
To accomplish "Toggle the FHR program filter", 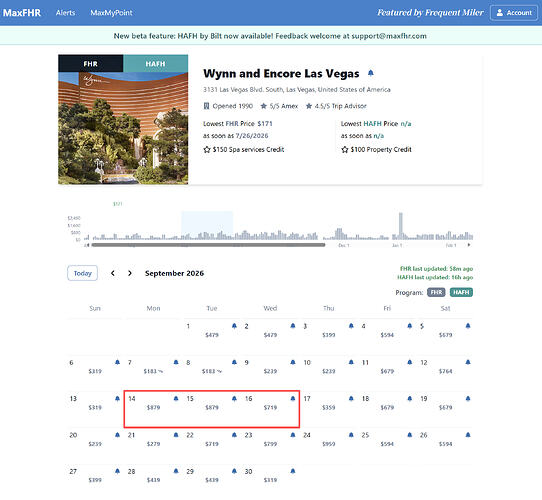I will [x=436, y=292].
